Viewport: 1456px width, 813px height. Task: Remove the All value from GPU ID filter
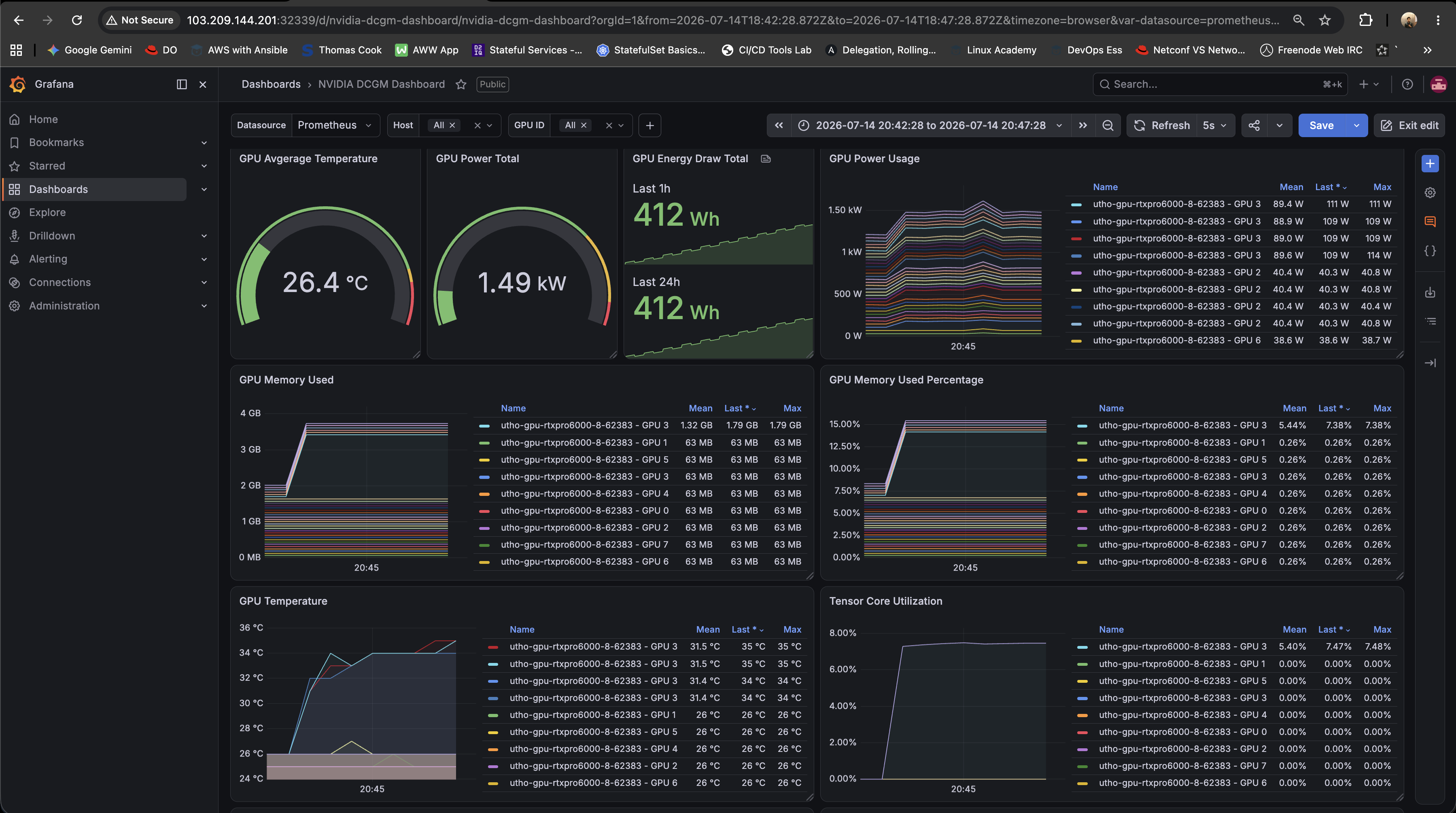584,125
